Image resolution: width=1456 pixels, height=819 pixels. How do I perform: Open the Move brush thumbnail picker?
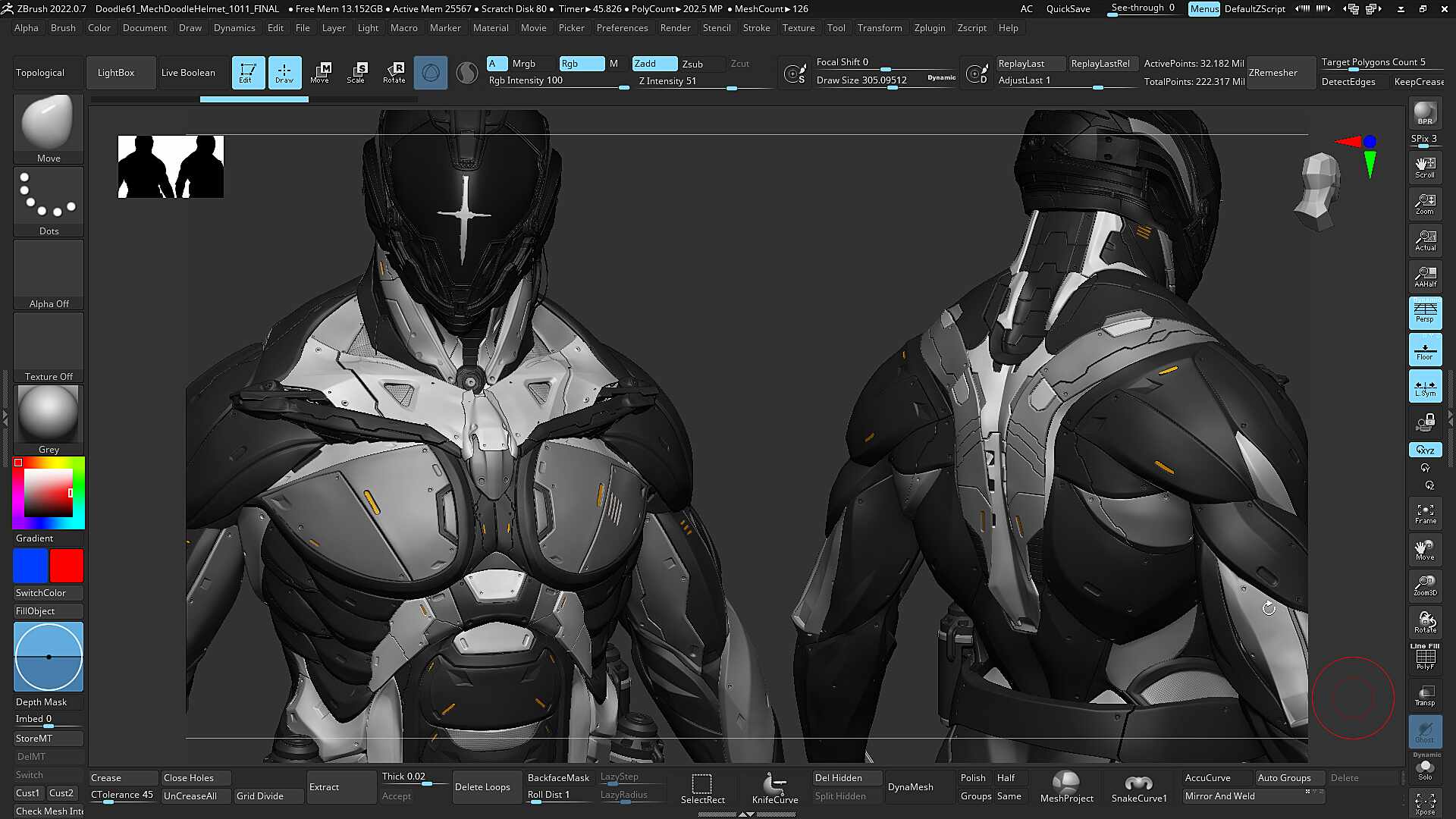49,129
